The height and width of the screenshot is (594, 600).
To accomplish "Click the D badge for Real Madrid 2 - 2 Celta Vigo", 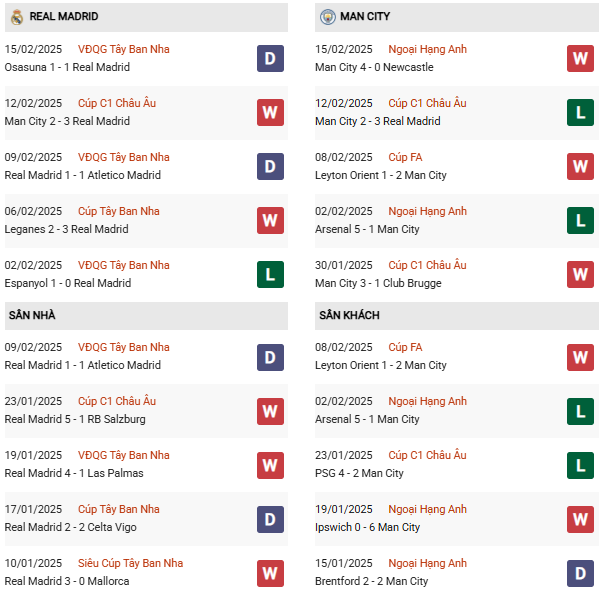I will (270, 519).
